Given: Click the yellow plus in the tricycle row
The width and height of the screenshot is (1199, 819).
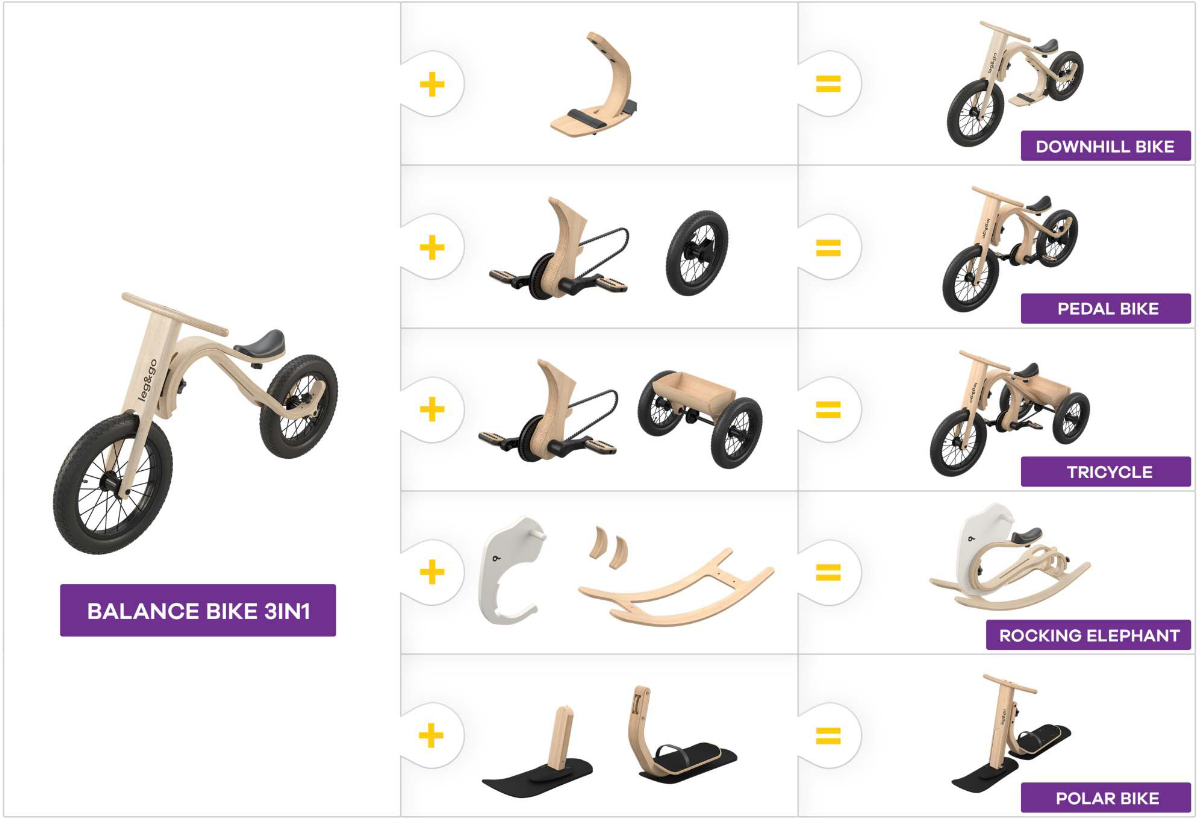Looking at the screenshot, I should click(432, 409).
